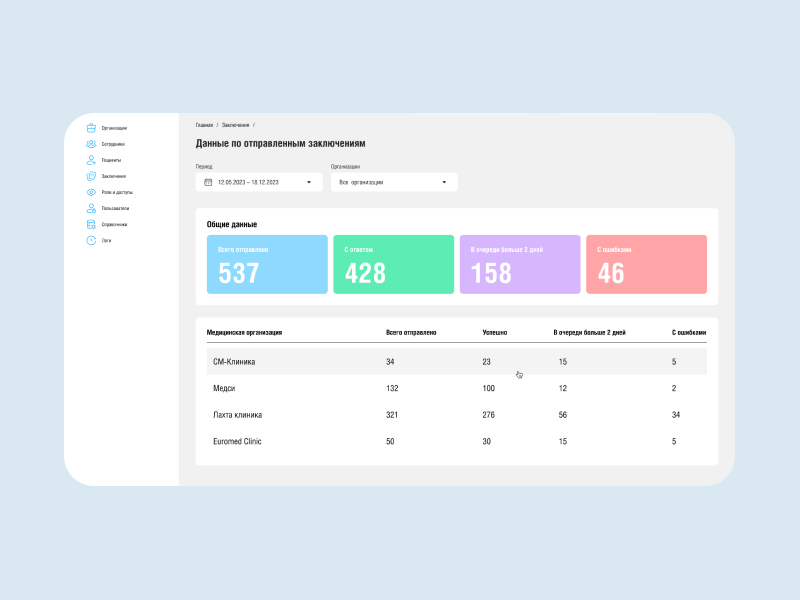Select the Пациенты person icon

pos(91,160)
